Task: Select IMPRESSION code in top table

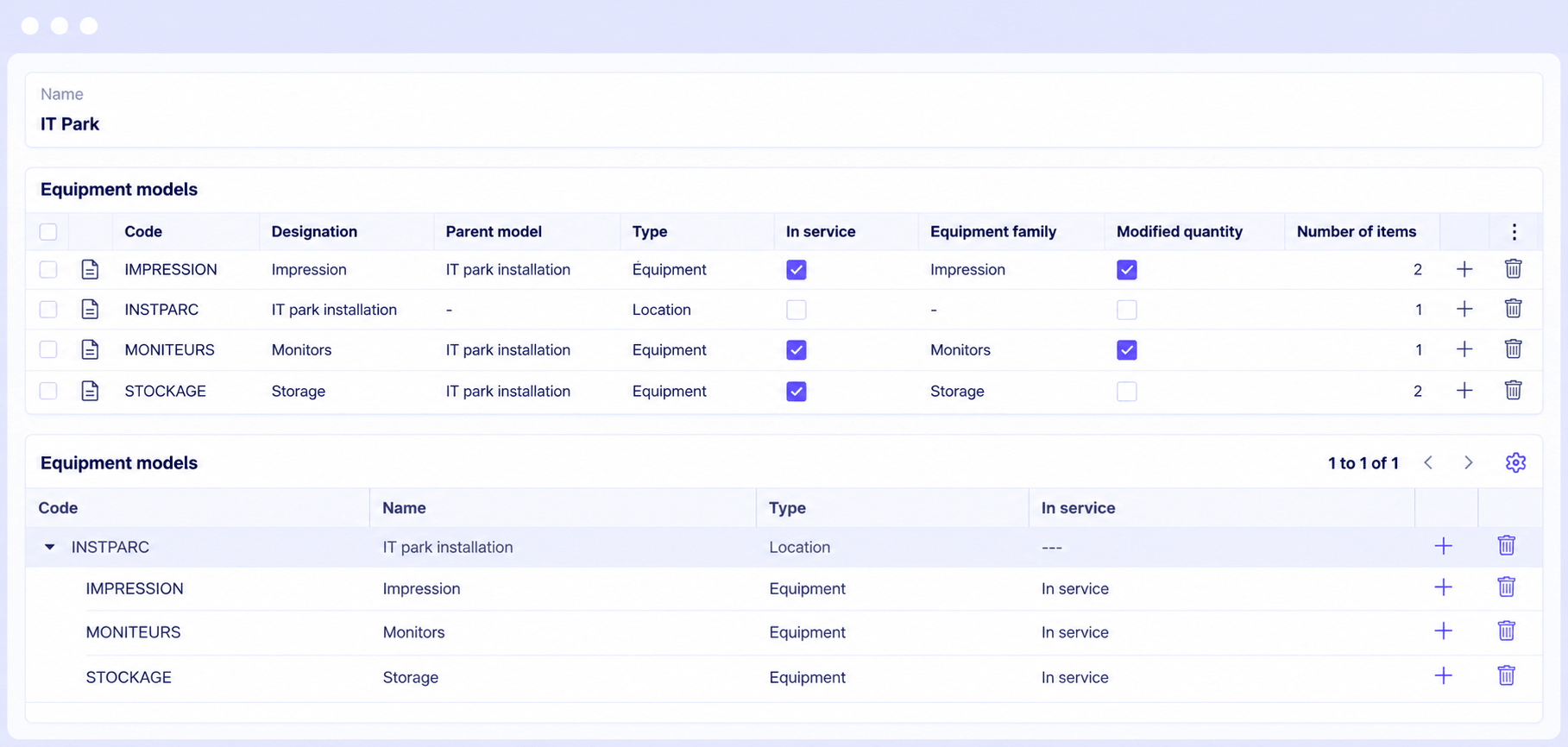Action: (x=171, y=269)
